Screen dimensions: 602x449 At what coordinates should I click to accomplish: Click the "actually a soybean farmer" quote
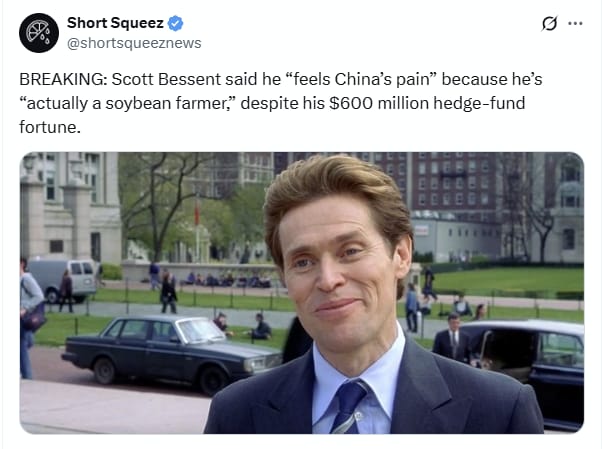click(127, 103)
